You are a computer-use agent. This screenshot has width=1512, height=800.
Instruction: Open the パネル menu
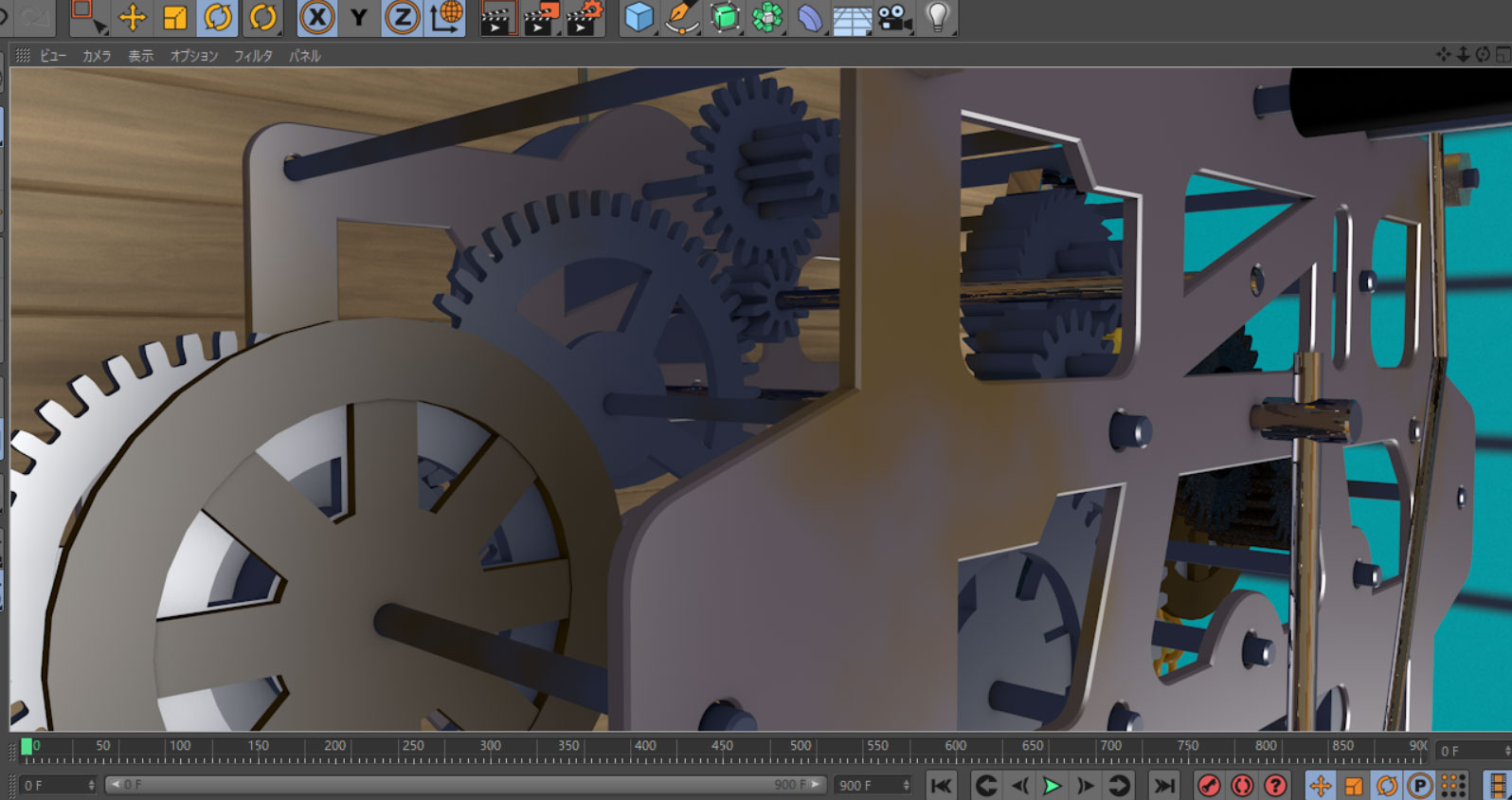pyautogui.click(x=305, y=56)
